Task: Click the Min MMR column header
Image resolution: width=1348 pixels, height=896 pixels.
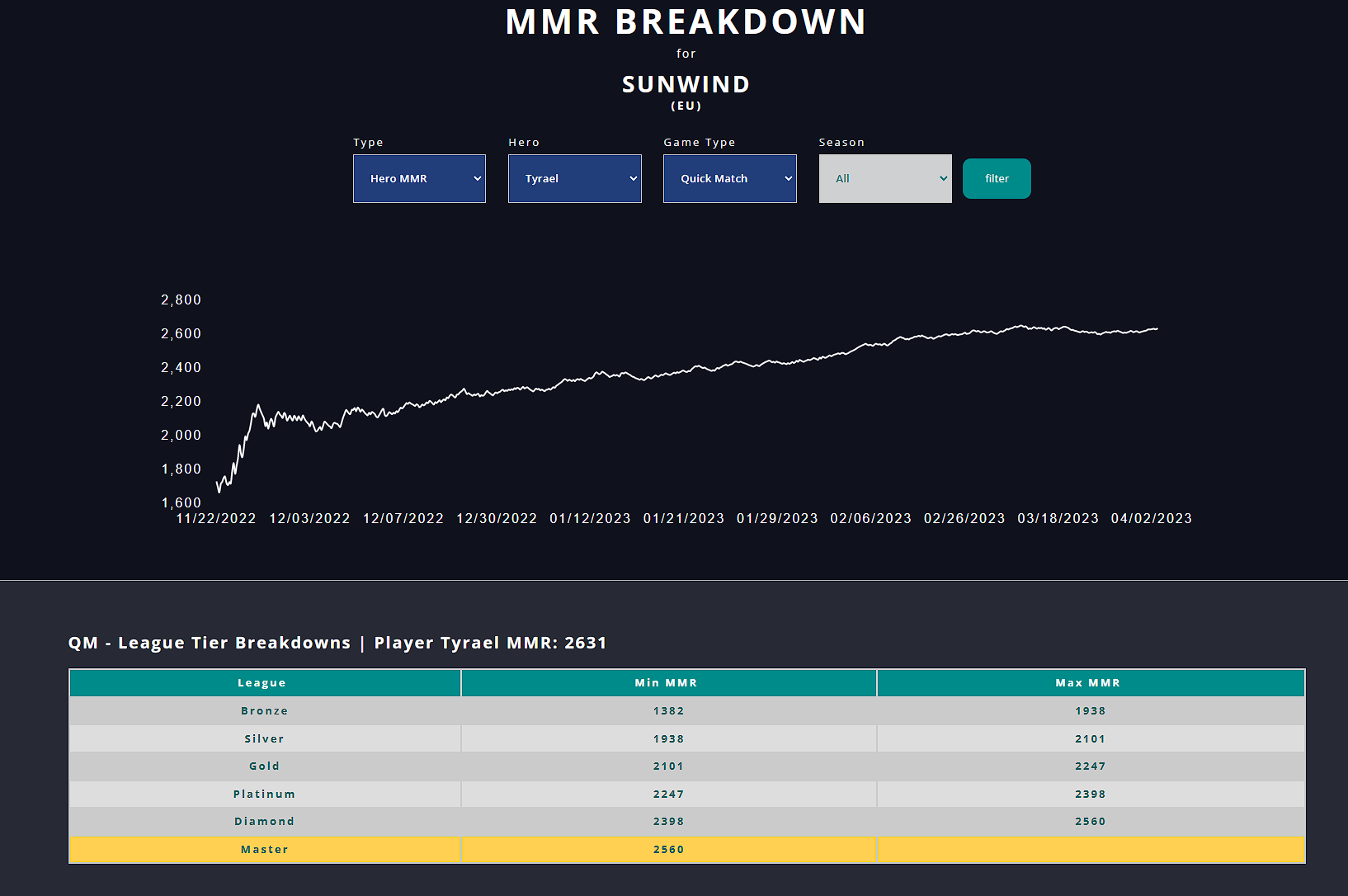Action: (667, 683)
